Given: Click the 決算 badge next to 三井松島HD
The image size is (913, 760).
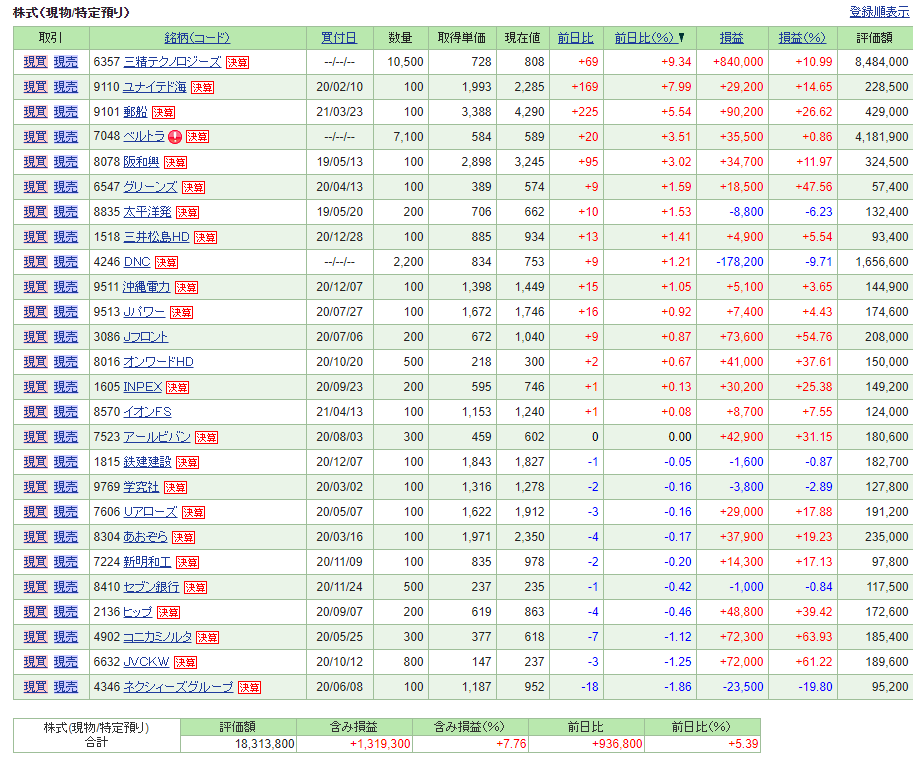Looking at the screenshot, I should pyautogui.click(x=206, y=238).
